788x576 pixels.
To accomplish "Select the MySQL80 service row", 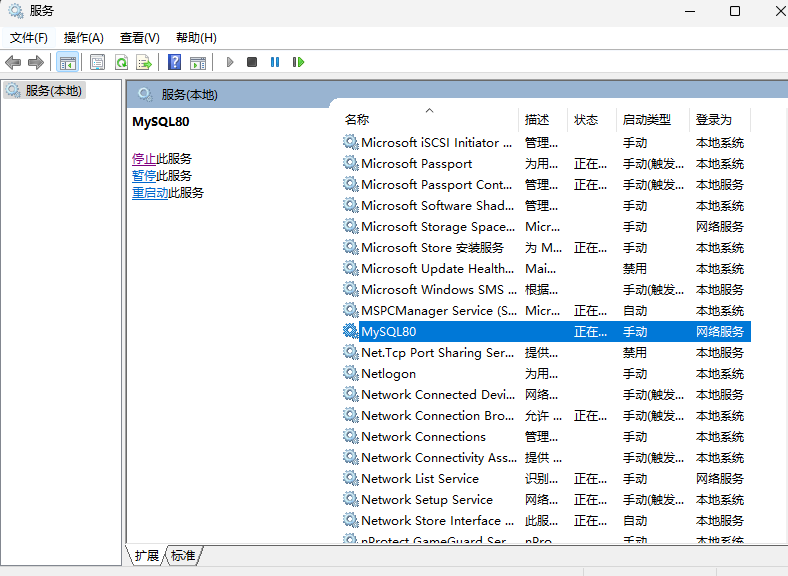I will pos(547,331).
